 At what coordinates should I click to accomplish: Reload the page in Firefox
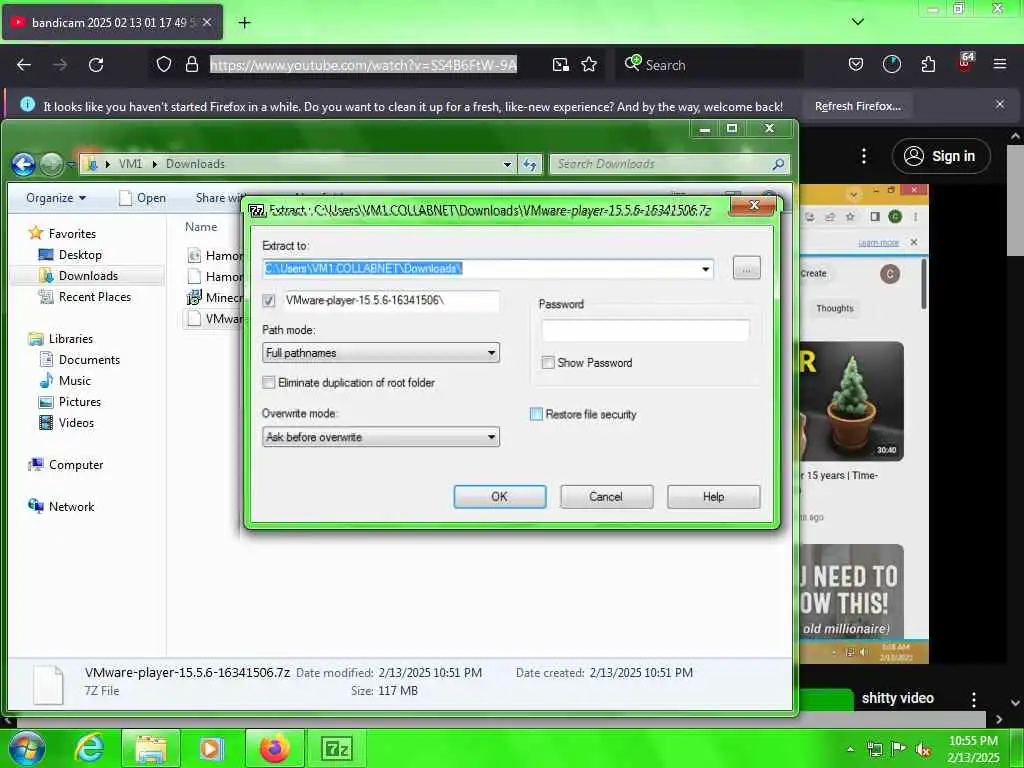tap(96, 65)
